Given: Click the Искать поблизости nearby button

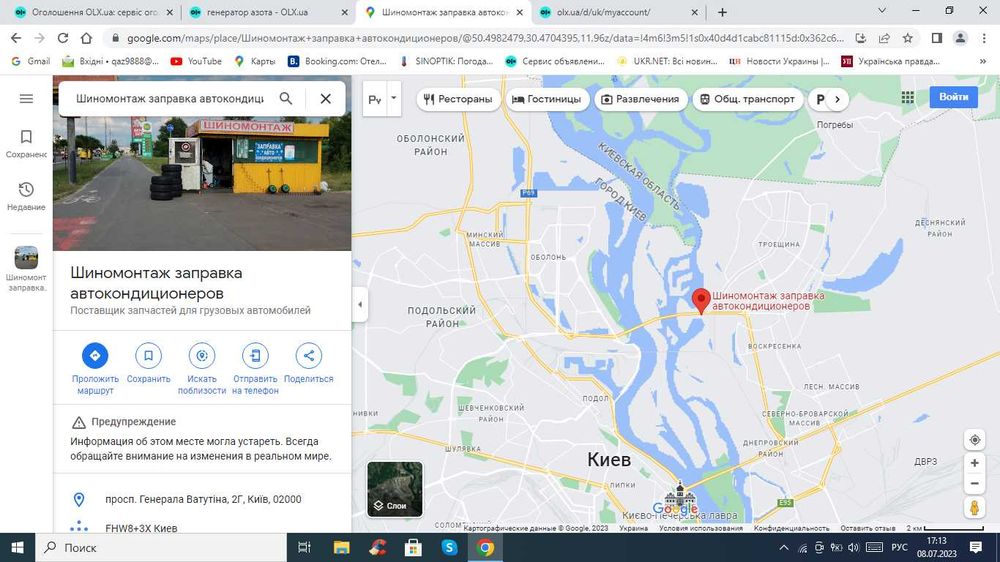Looking at the screenshot, I should [202, 369].
